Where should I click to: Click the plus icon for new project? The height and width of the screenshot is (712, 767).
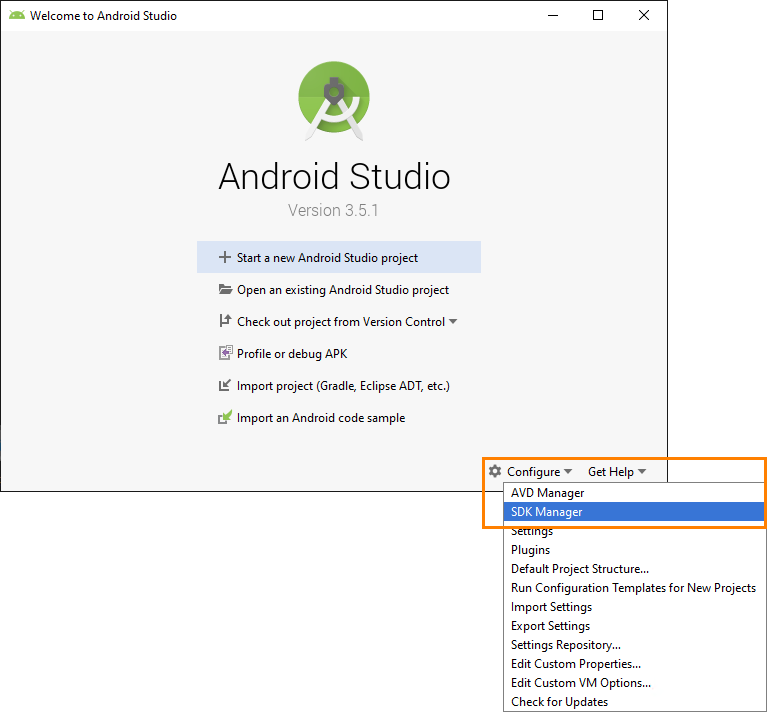click(225, 257)
